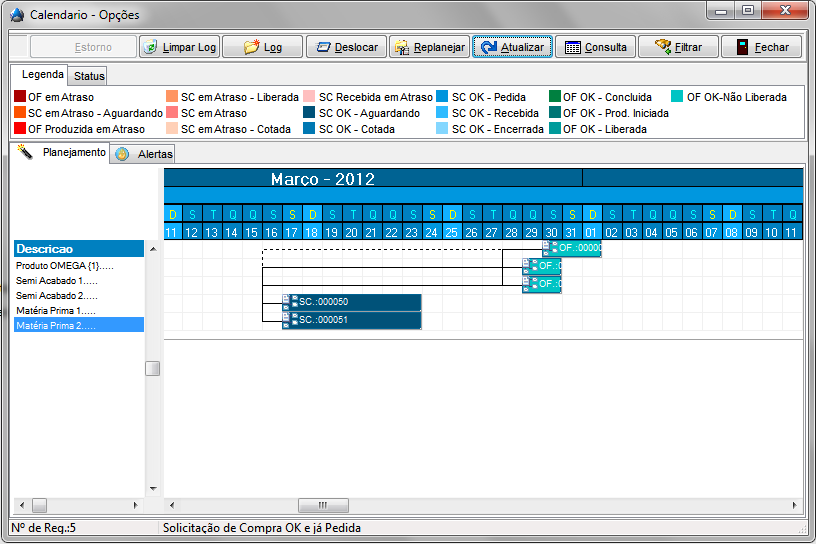Open Consulta calendar grid icon

click(x=572, y=47)
